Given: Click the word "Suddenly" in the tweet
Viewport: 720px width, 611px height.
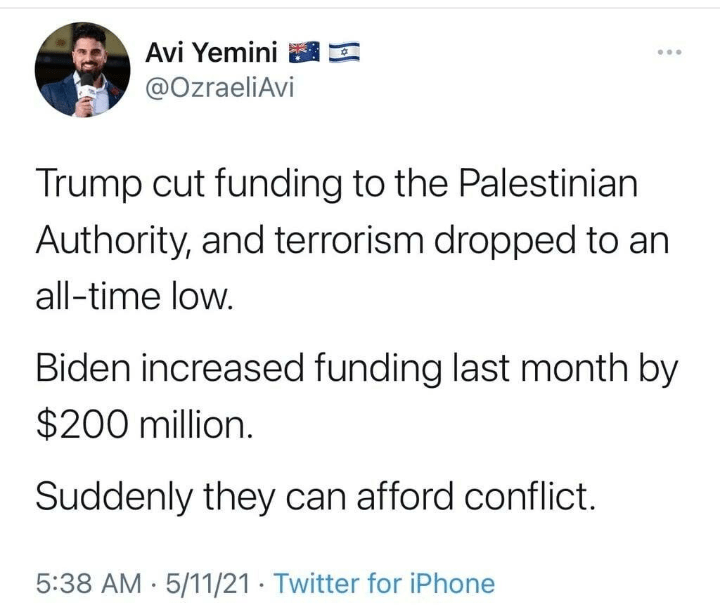Looking at the screenshot, I should point(118,494).
